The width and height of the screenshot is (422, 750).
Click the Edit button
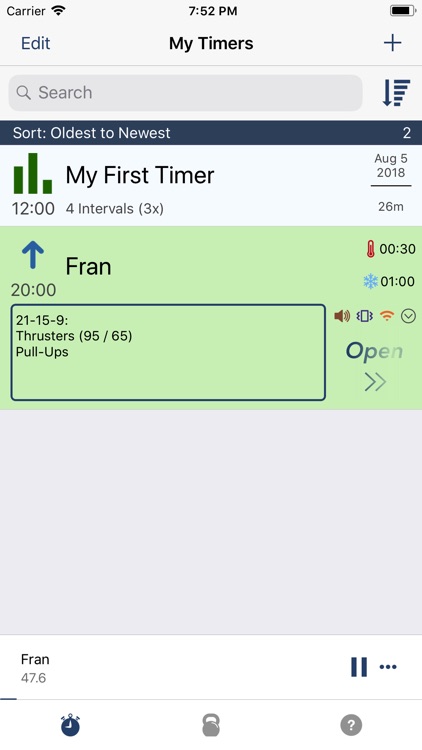35,43
